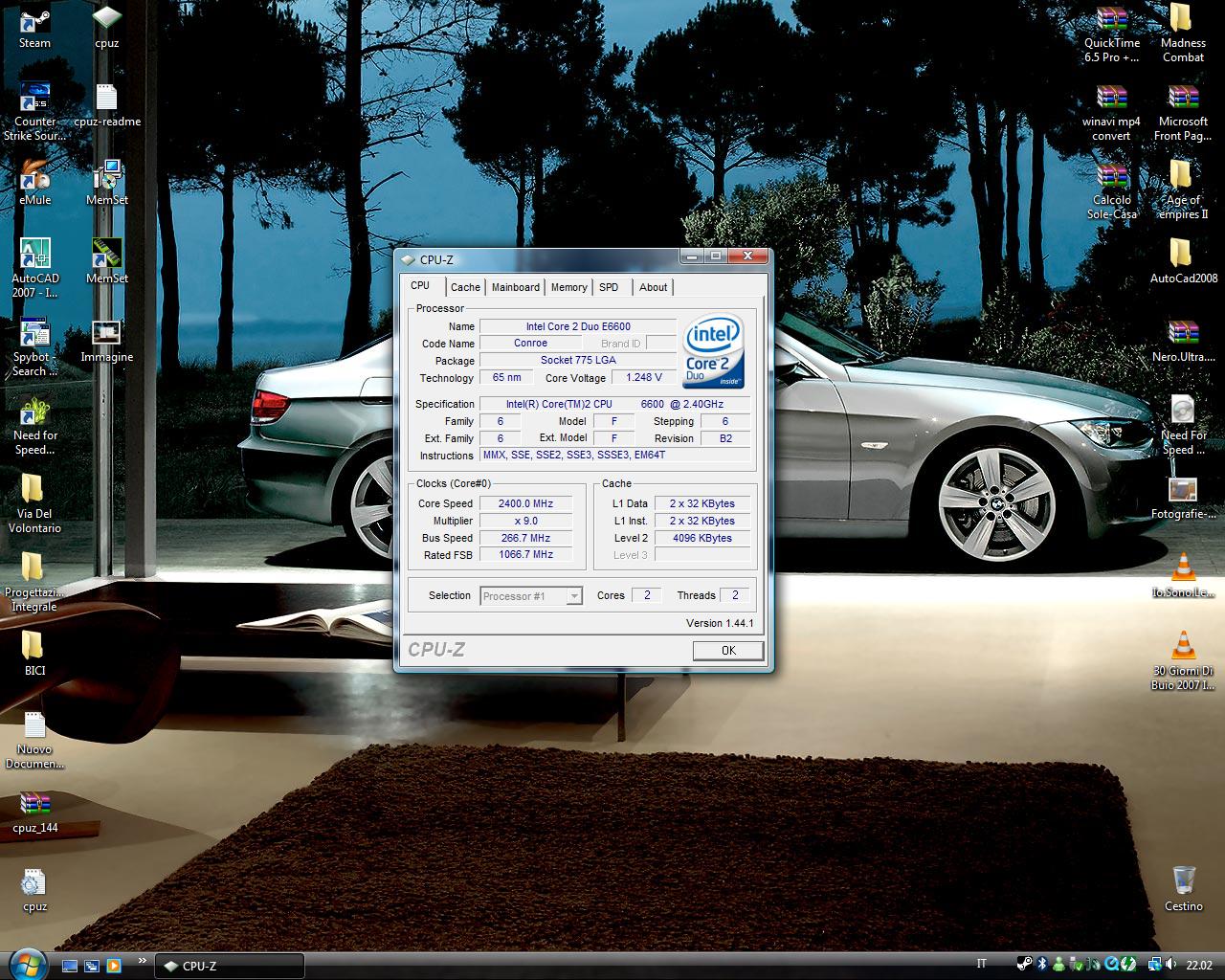
Task: Click the QuickTime tray icon
Action: [1113, 965]
